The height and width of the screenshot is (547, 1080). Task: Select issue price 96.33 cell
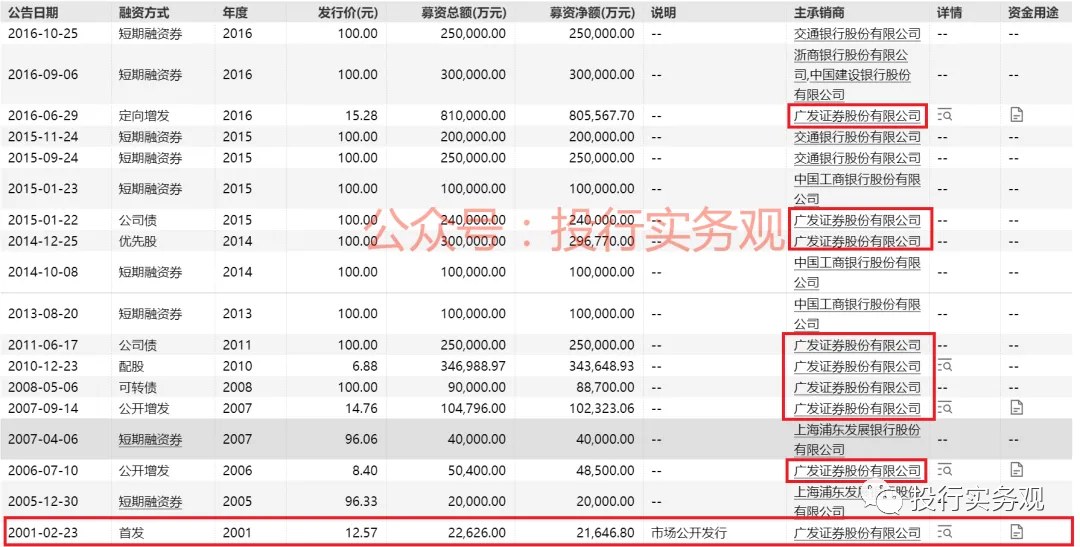361,502
